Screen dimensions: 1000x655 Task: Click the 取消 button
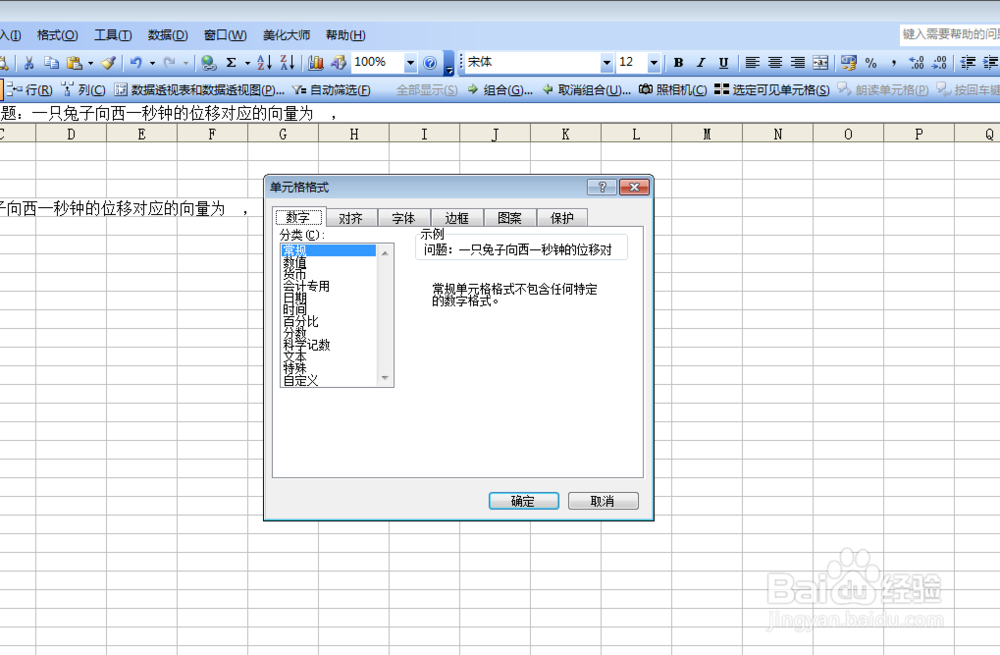(x=603, y=501)
